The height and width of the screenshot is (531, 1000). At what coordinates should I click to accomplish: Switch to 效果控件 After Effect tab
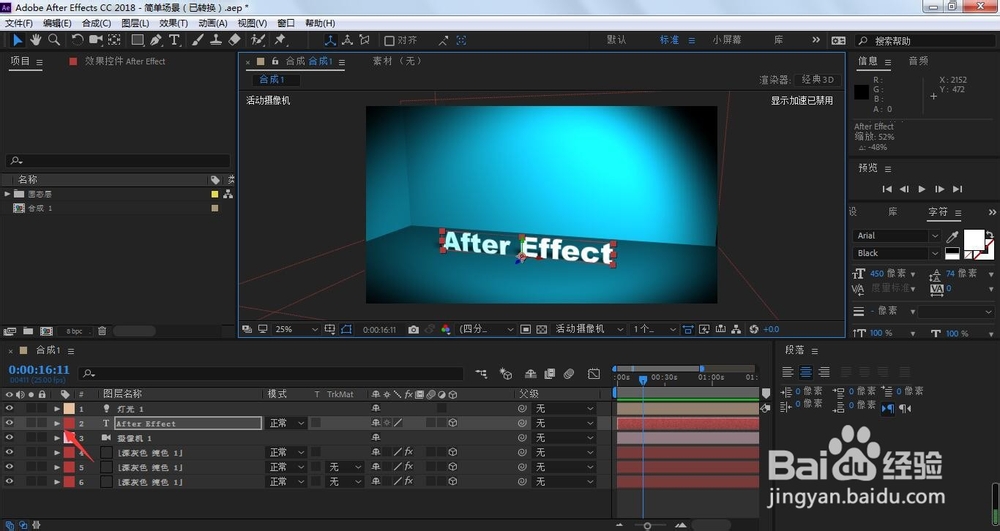125,61
